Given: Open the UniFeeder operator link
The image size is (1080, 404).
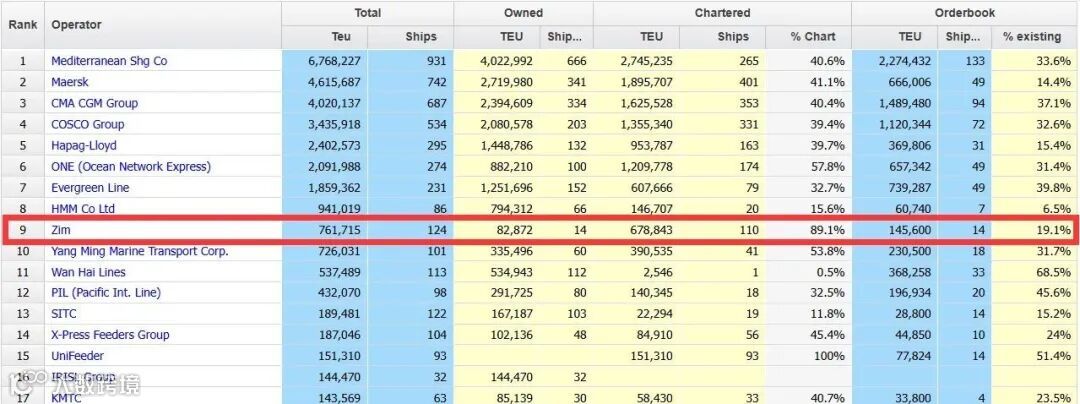Looking at the screenshot, I should coord(77,357).
